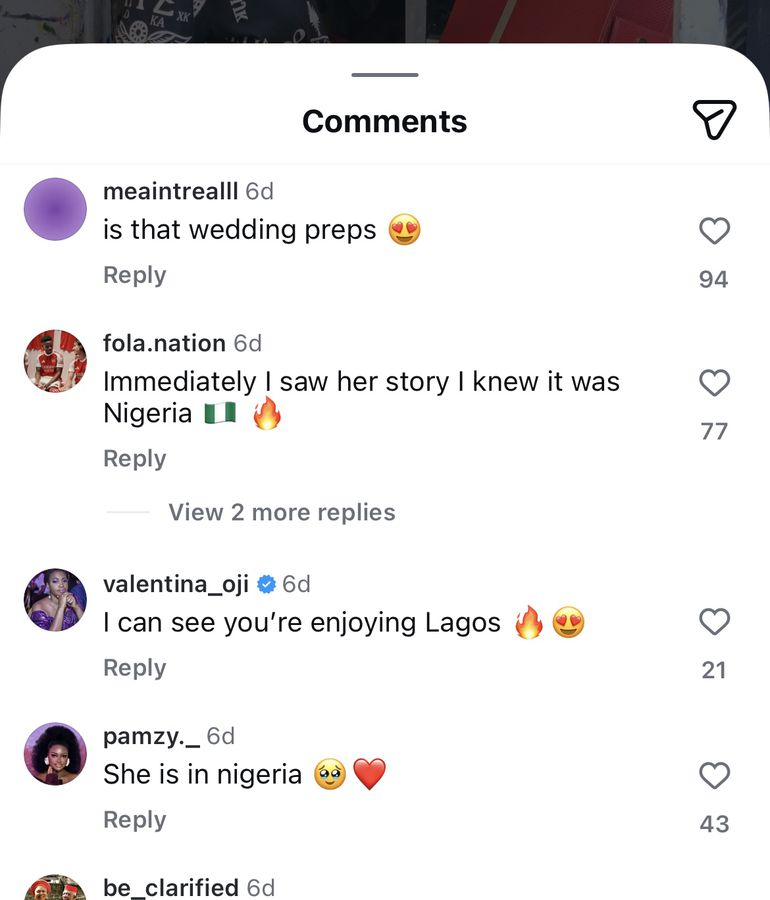
Task: Tap the meaintrealll username
Action: [x=170, y=191]
